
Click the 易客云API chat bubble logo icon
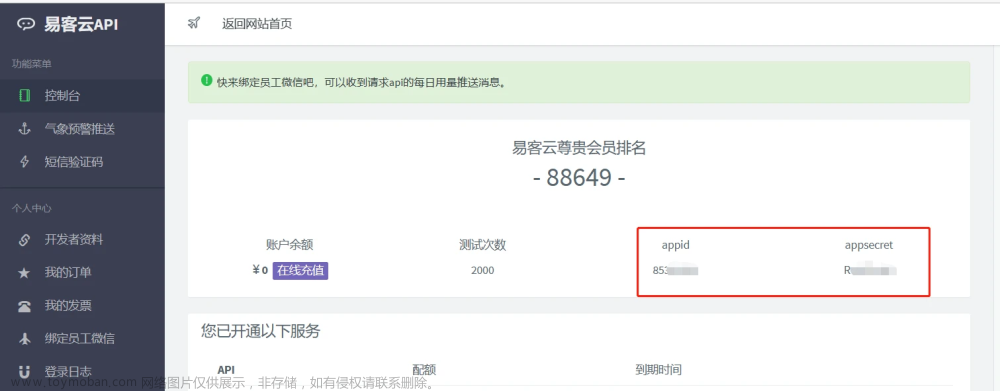click(26, 24)
